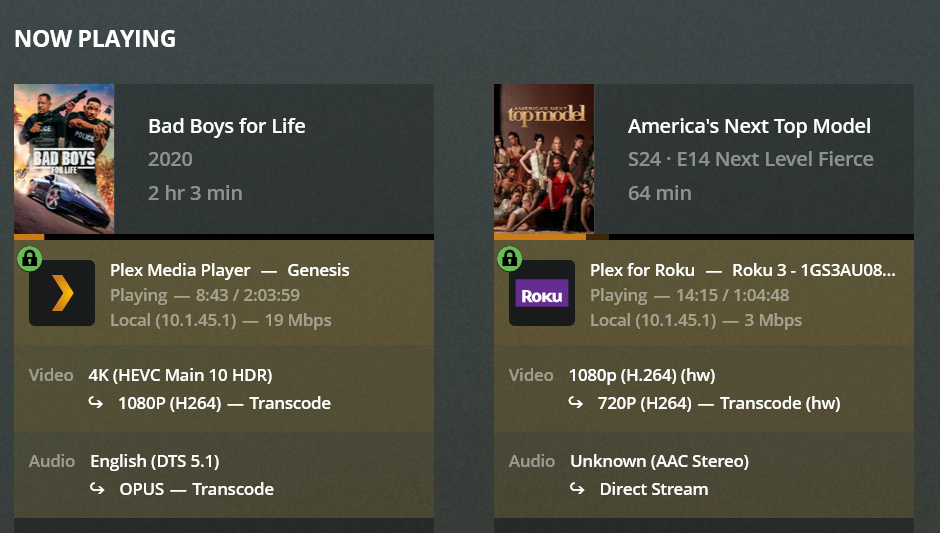Click the 2 hr 3 min duration
The image size is (940, 533).
[x=195, y=193]
